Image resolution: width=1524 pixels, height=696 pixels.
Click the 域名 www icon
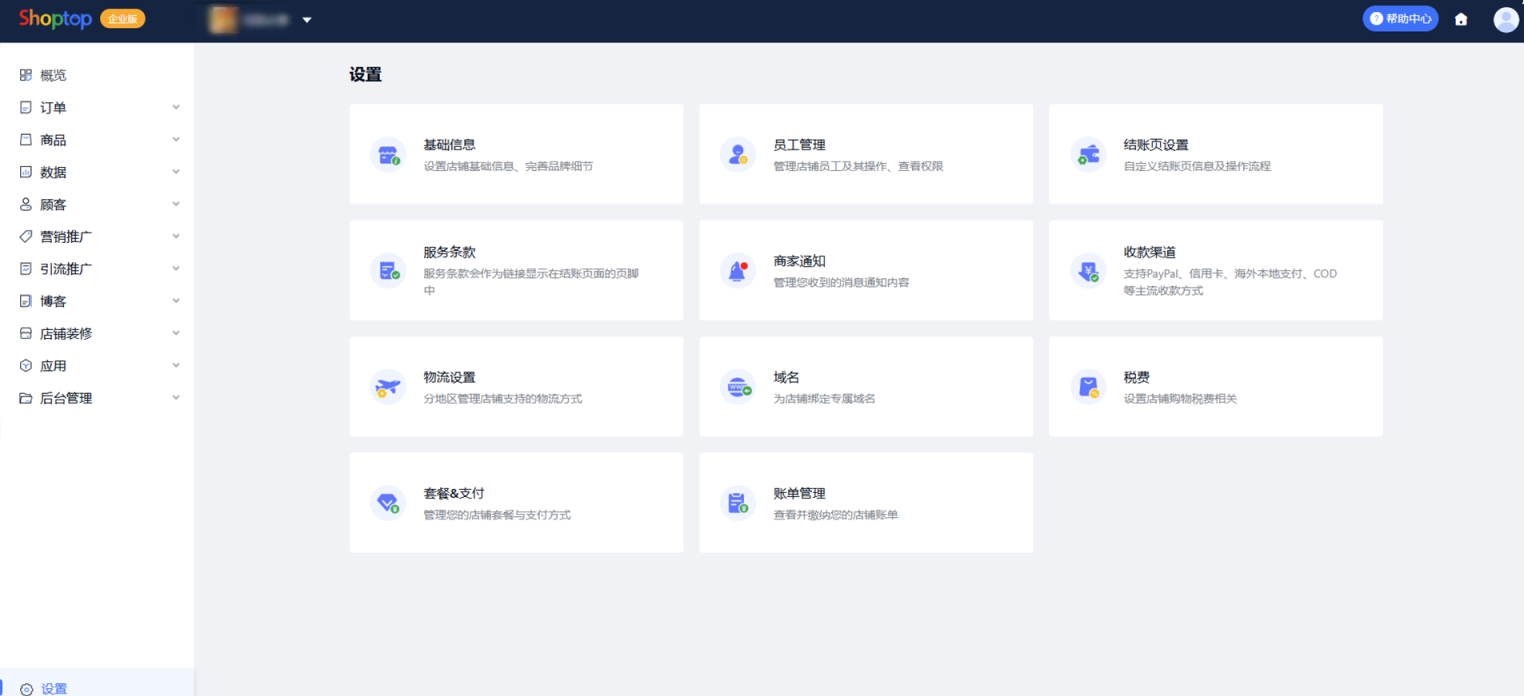click(x=738, y=387)
